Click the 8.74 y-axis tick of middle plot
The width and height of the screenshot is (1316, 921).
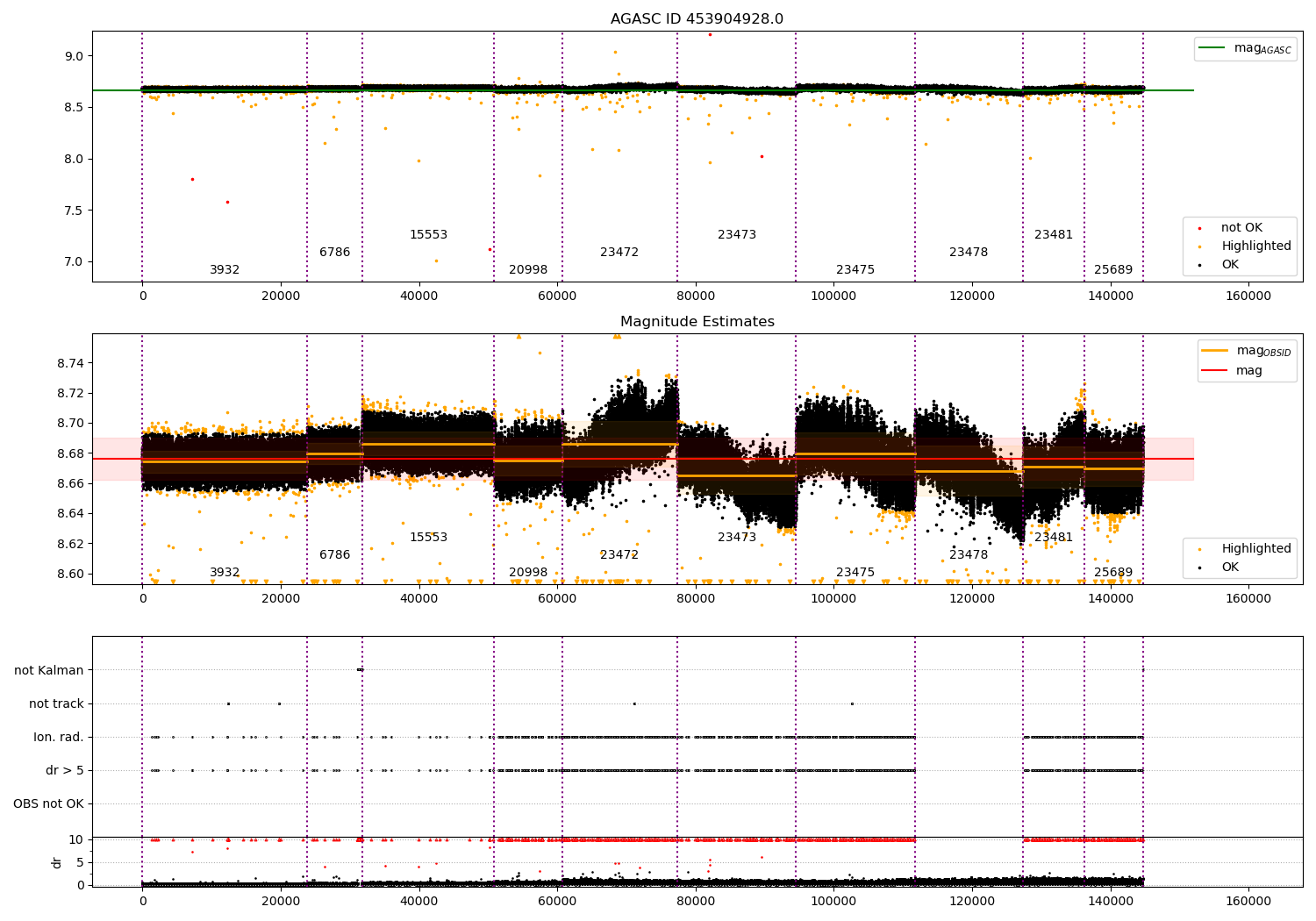click(70, 363)
